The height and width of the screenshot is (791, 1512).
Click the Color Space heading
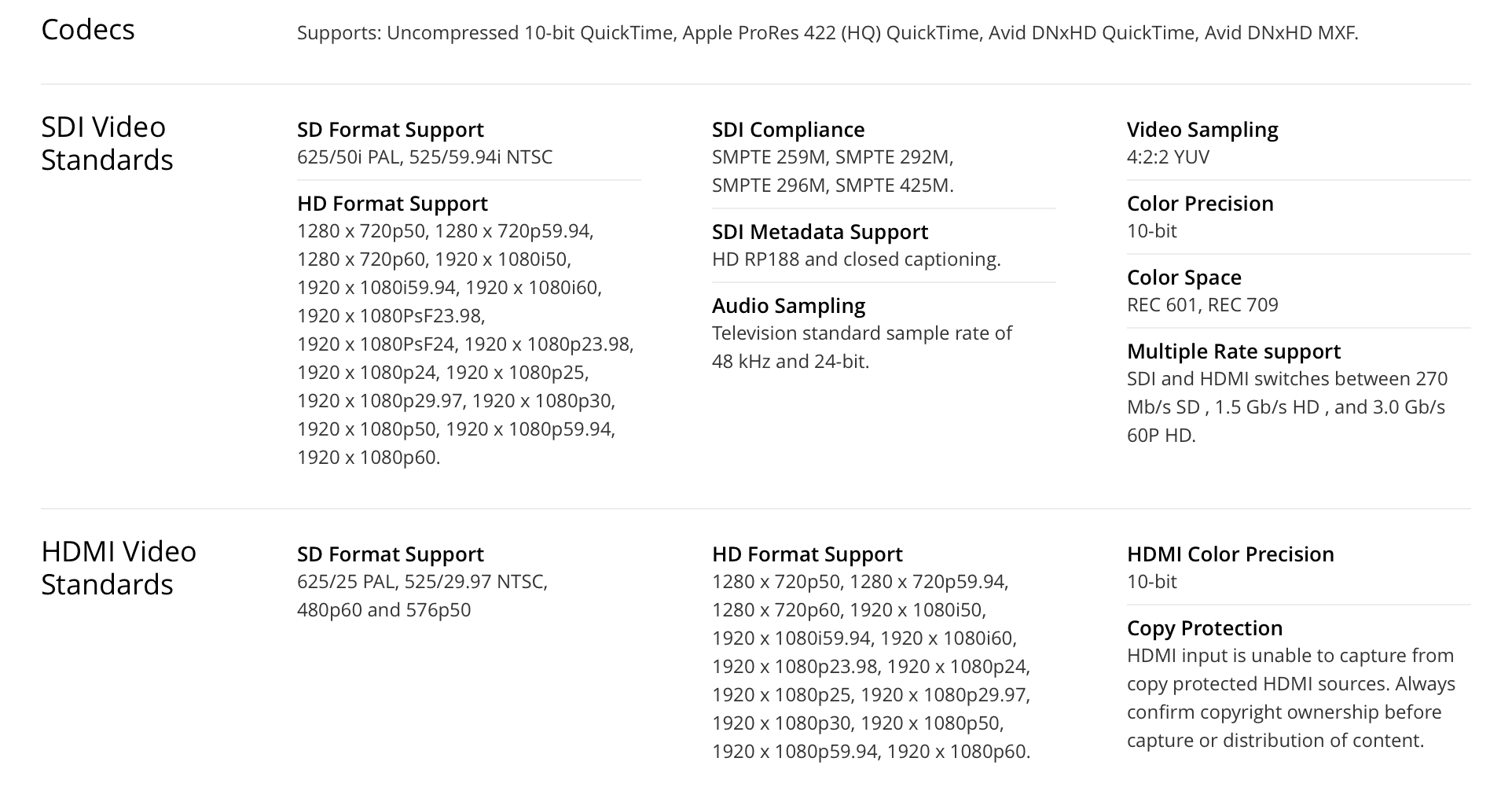tap(1184, 278)
